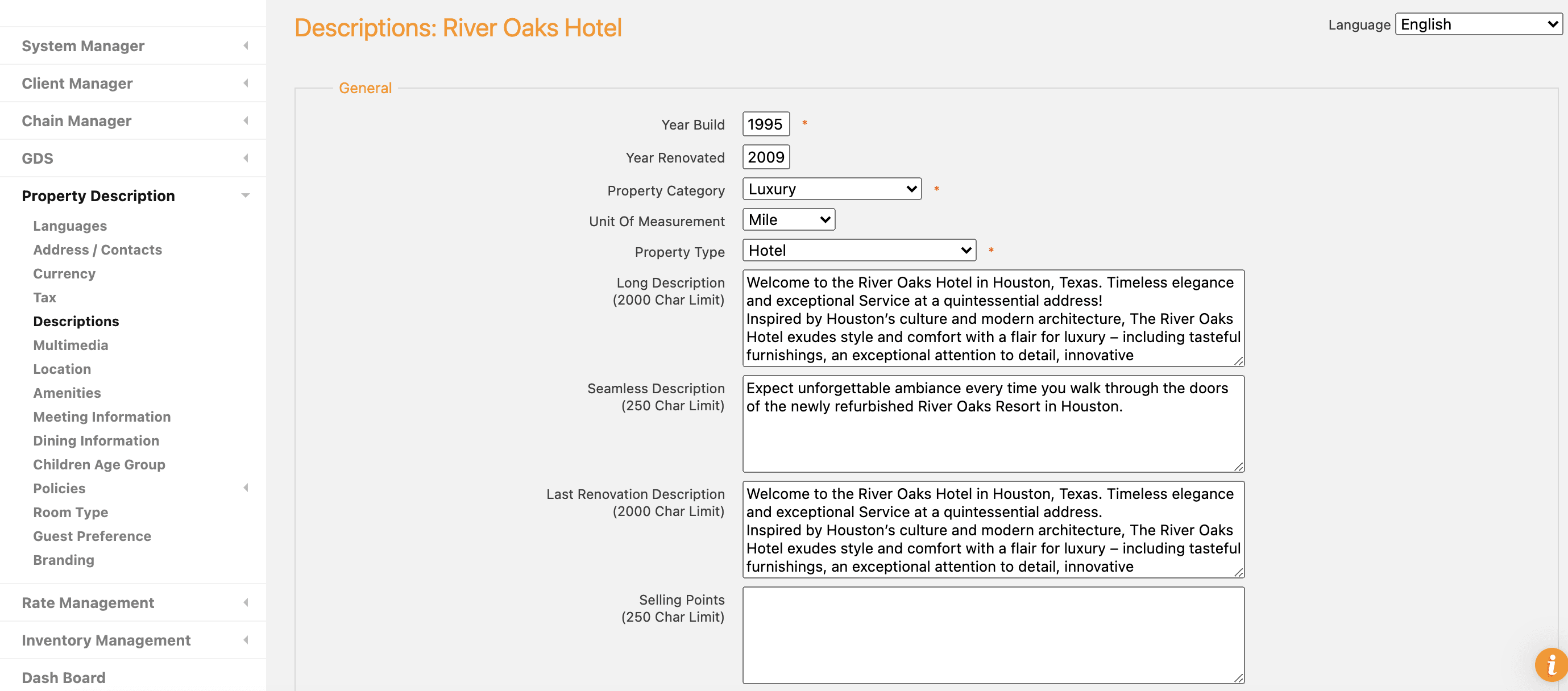Open the Dash Board link

tap(63, 677)
